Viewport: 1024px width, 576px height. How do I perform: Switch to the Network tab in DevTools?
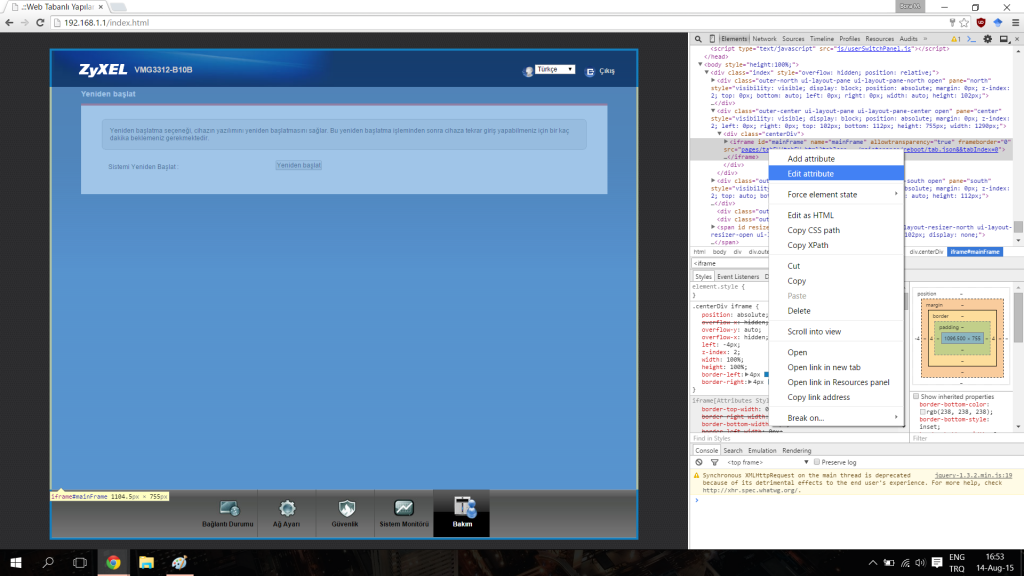coord(764,39)
